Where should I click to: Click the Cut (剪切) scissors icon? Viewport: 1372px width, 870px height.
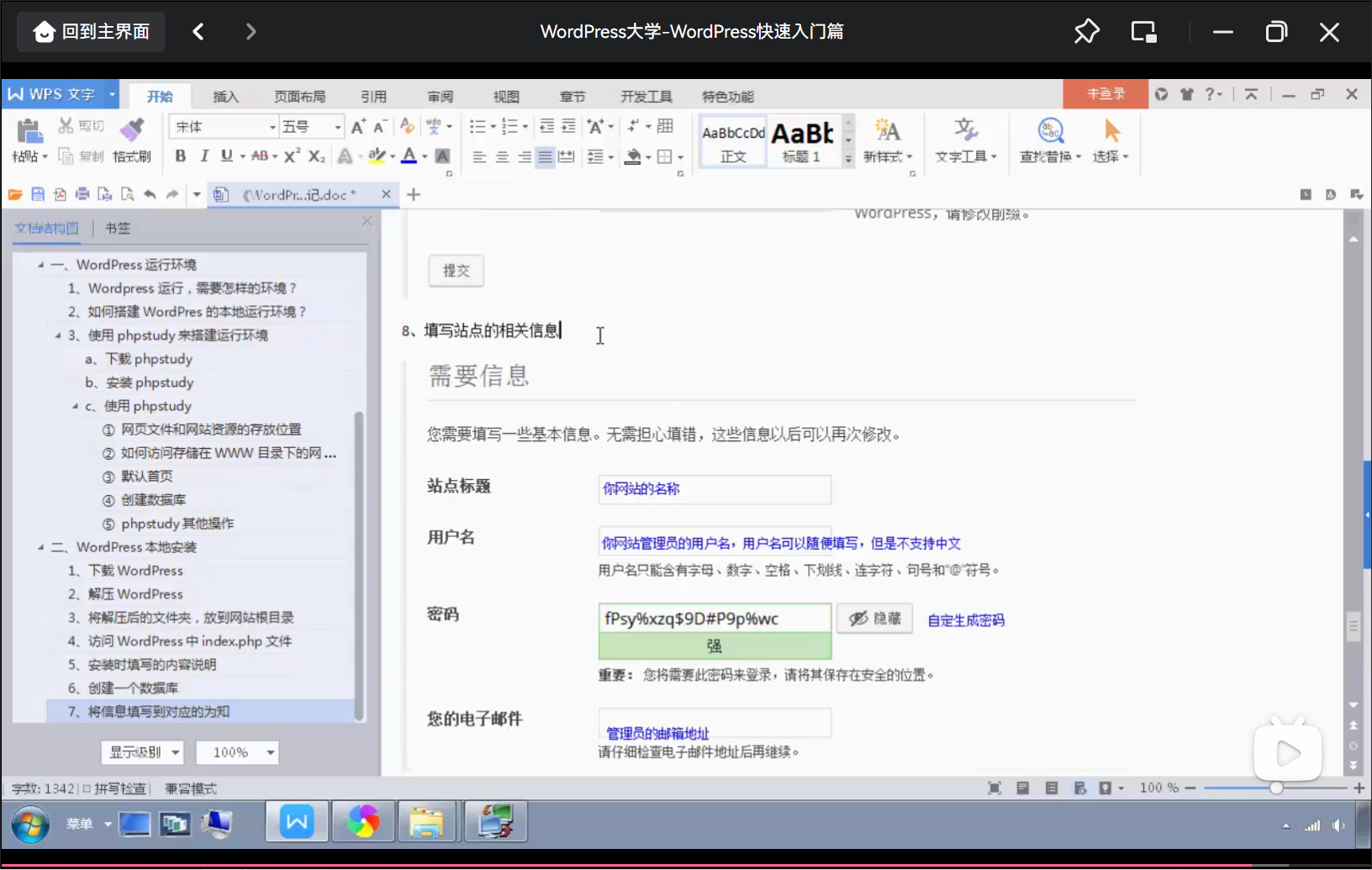[x=66, y=126]
